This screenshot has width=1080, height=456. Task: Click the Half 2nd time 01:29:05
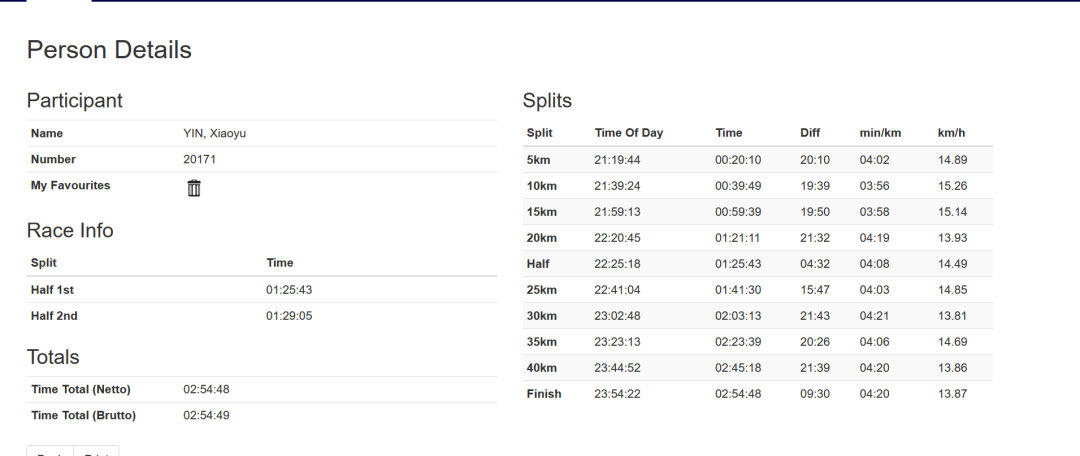pos(289,316)
